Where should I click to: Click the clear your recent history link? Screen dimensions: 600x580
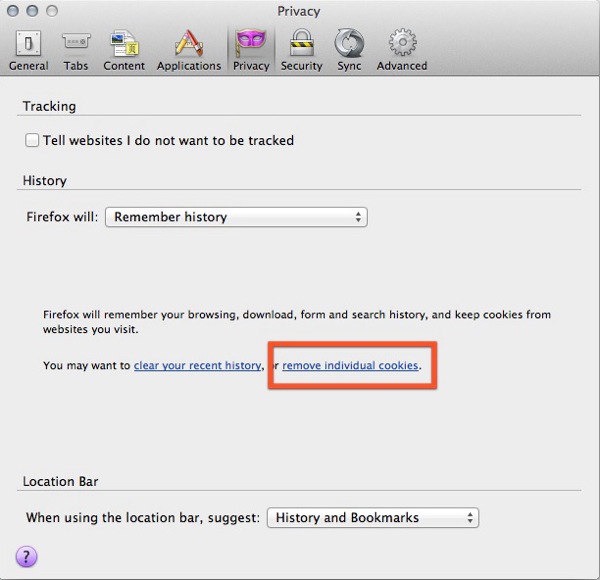197,365
